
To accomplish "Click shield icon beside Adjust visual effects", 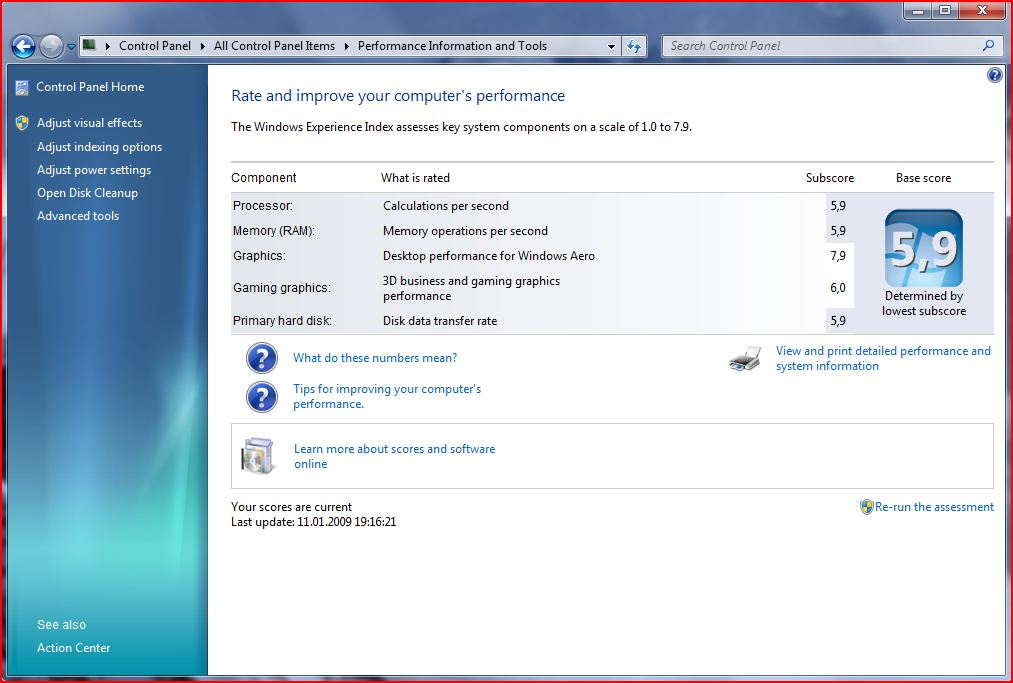I will 22,123.
